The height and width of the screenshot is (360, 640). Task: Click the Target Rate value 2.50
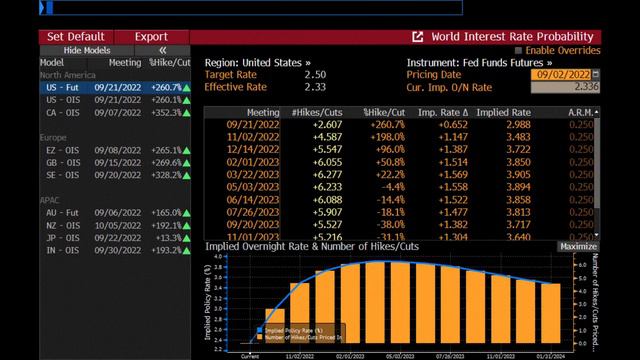coord(315,75)
